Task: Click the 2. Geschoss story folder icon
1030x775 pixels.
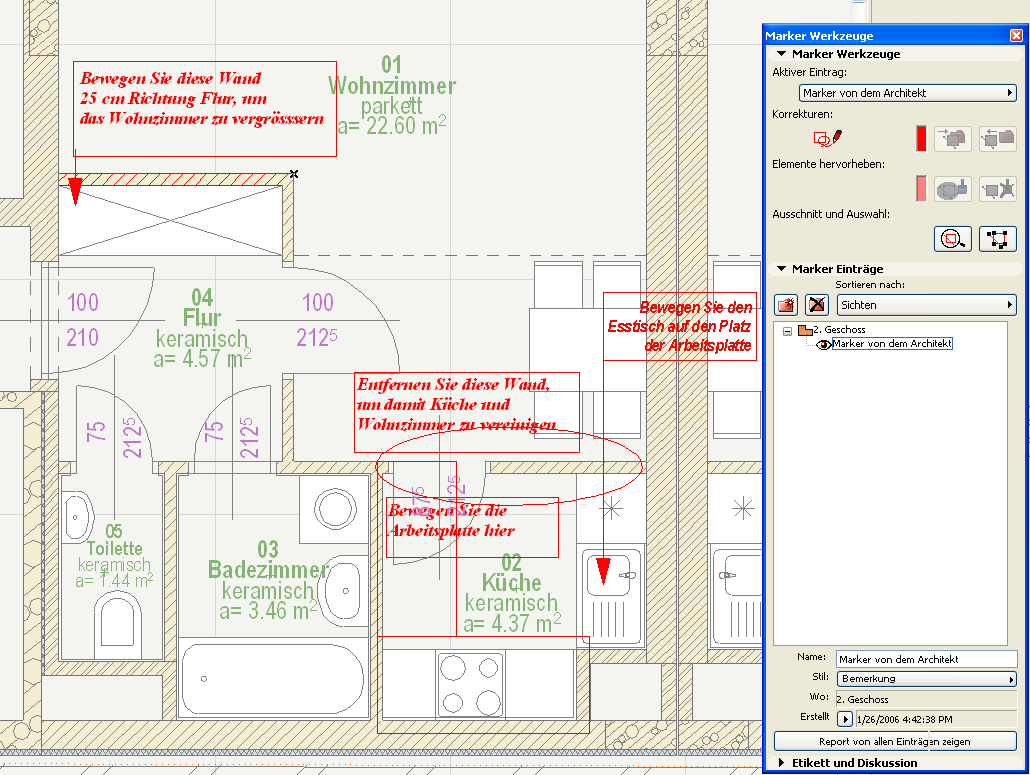Action: point(805,330)
